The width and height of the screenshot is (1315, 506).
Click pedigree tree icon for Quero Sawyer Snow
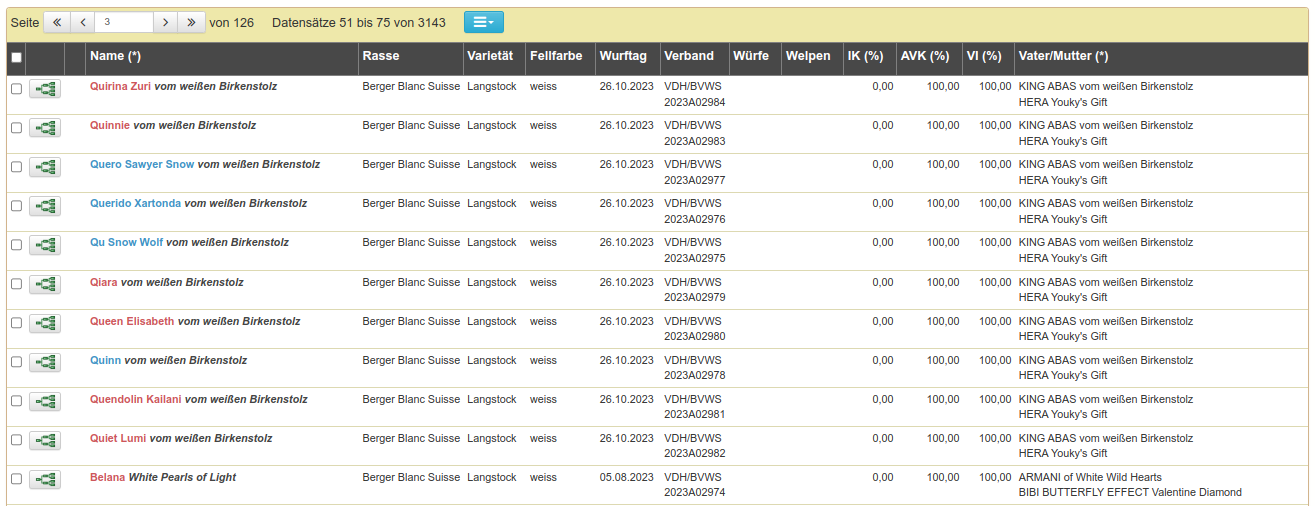(45, 167)
